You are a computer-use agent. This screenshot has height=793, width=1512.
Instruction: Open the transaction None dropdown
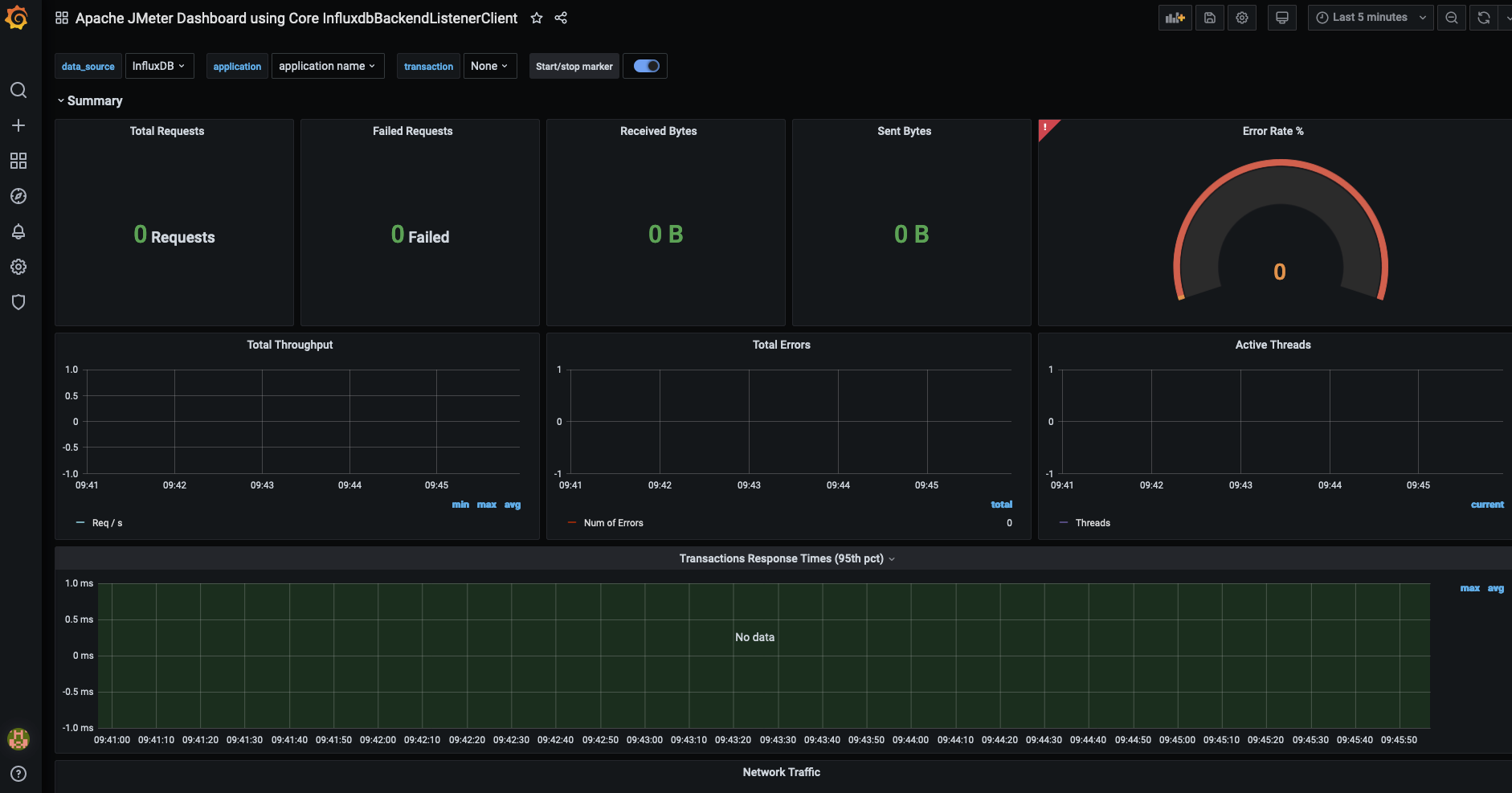click(x=490, y=66)
